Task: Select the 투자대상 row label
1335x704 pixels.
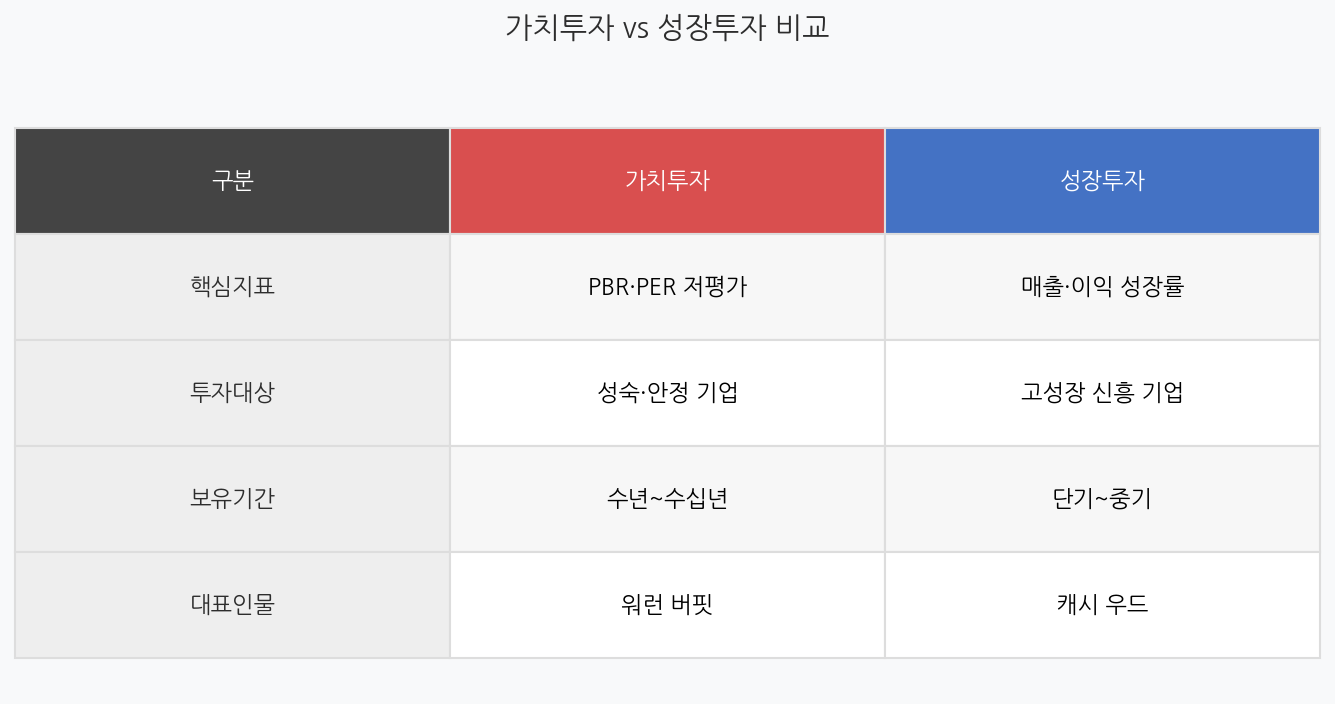Action: [x=232, y=393]
